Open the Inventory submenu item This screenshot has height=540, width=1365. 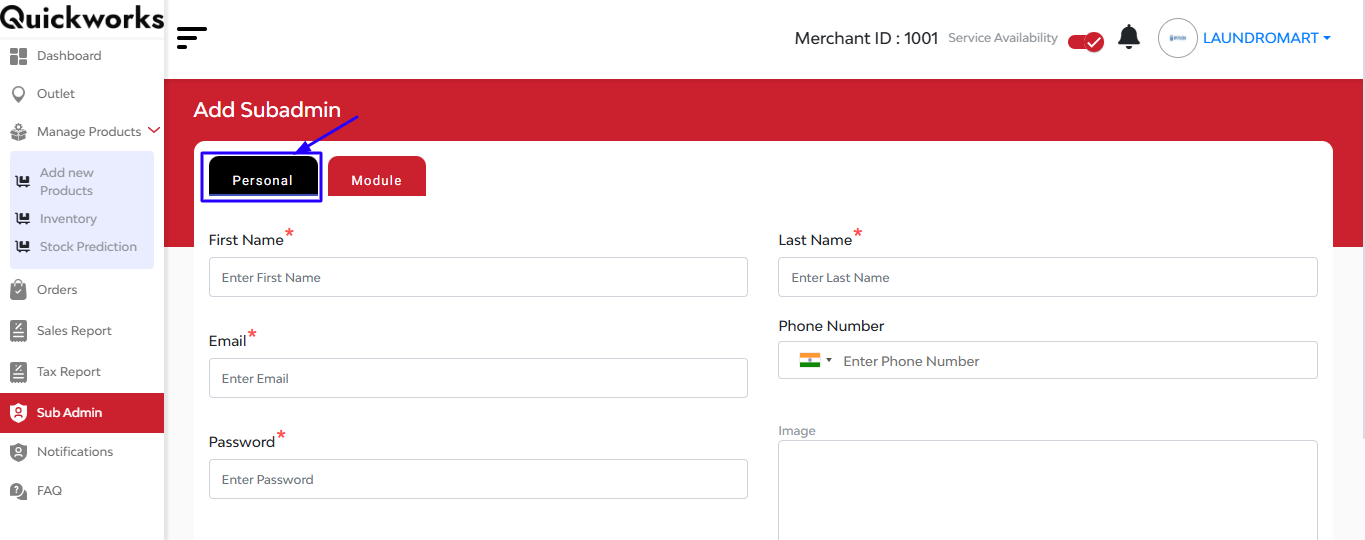[x=68, y=219]
